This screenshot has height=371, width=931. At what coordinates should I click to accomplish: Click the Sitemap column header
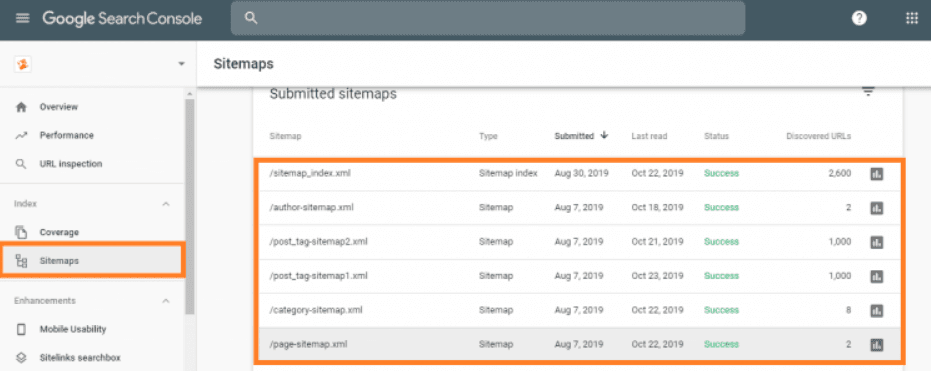pos(286,136)
